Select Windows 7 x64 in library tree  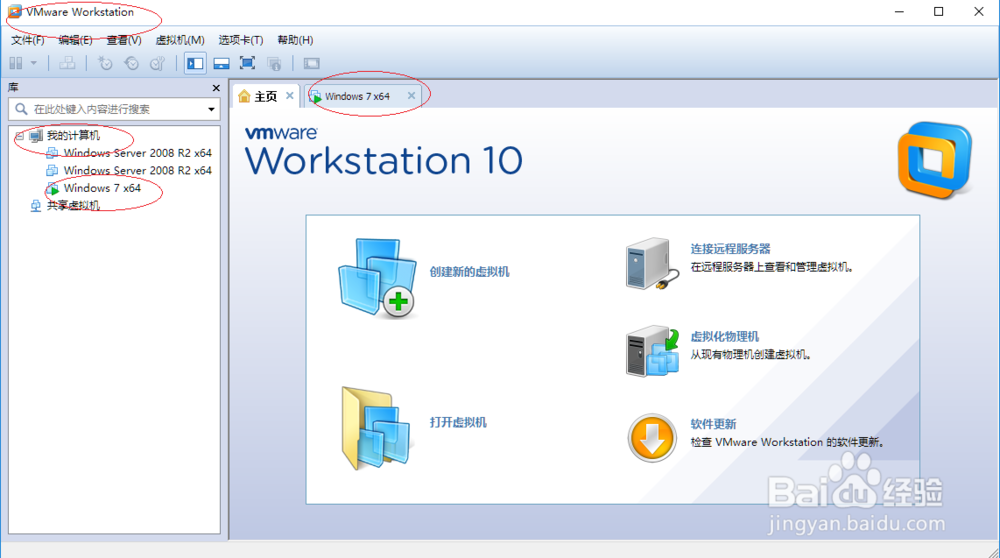coord(102,188)
